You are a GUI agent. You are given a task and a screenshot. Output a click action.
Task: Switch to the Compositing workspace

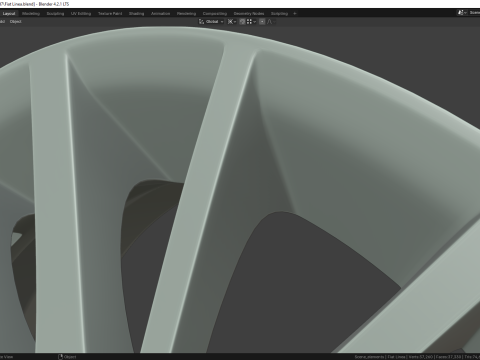(215, 14)
